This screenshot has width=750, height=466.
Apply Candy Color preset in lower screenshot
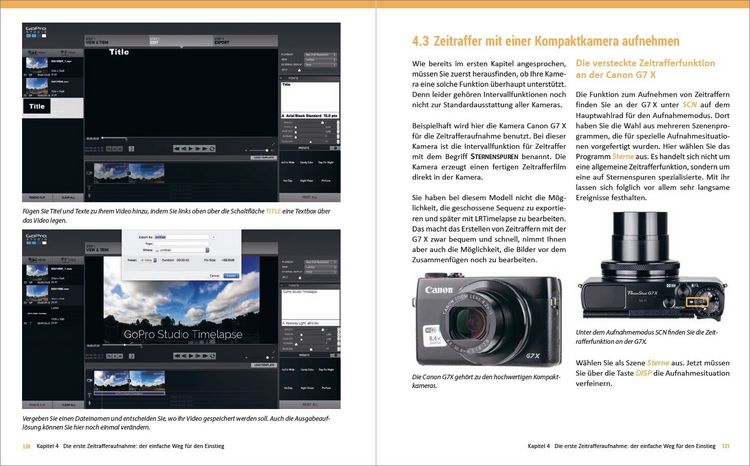coord(307,369)
